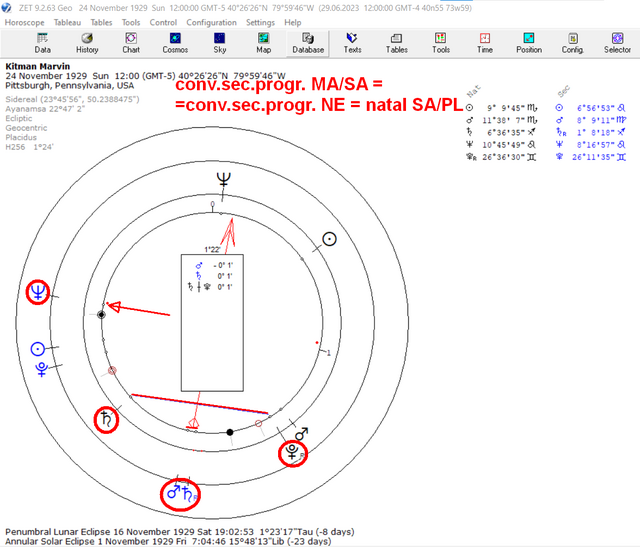Screen dimensions: 640x547
Task: Click the blue progressed Neptune glyph
Action: pos(38,292)
